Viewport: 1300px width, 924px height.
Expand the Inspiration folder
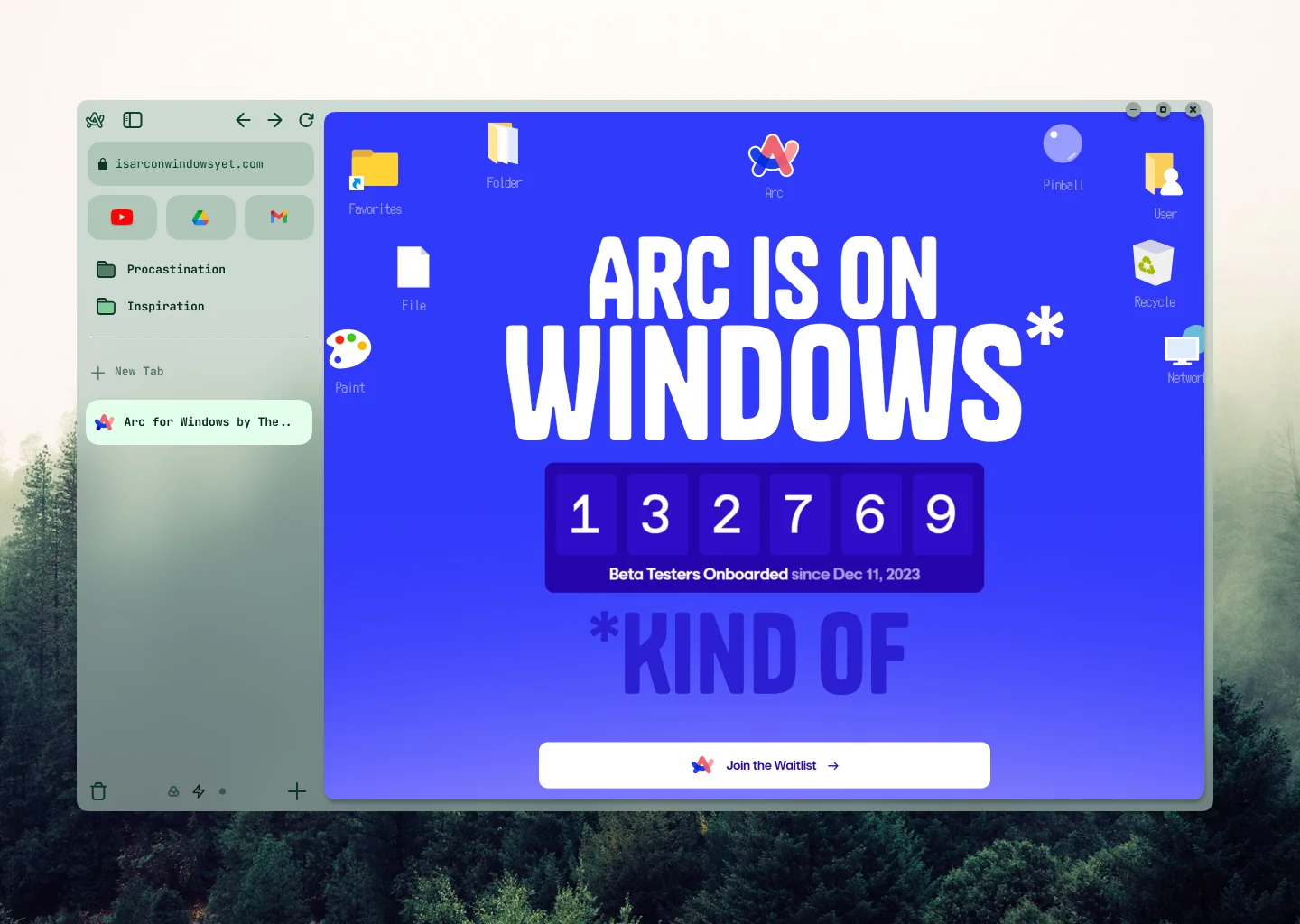coord(166,306)
